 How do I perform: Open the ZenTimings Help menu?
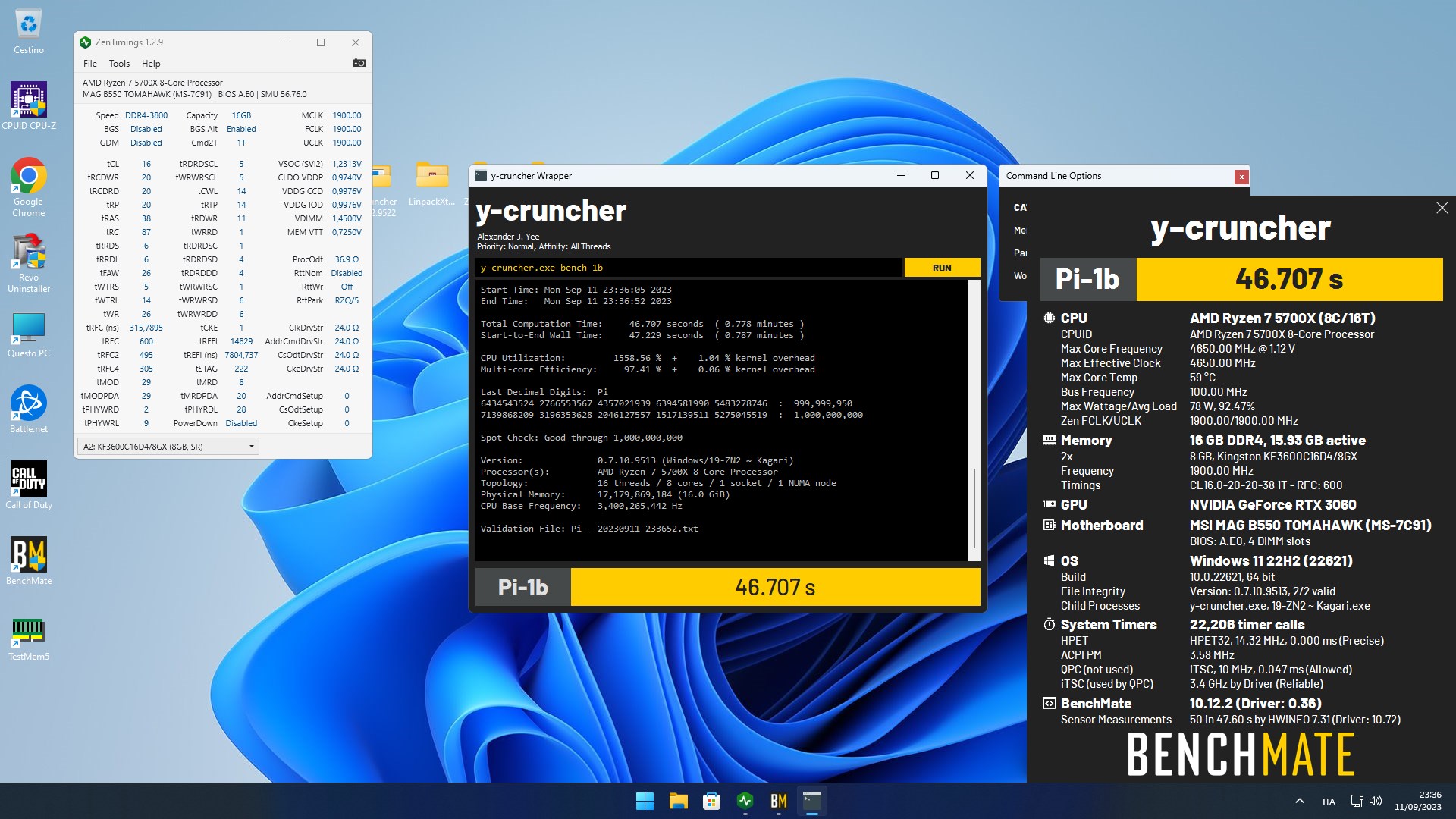pyautogui.click(x=151, y=64)
